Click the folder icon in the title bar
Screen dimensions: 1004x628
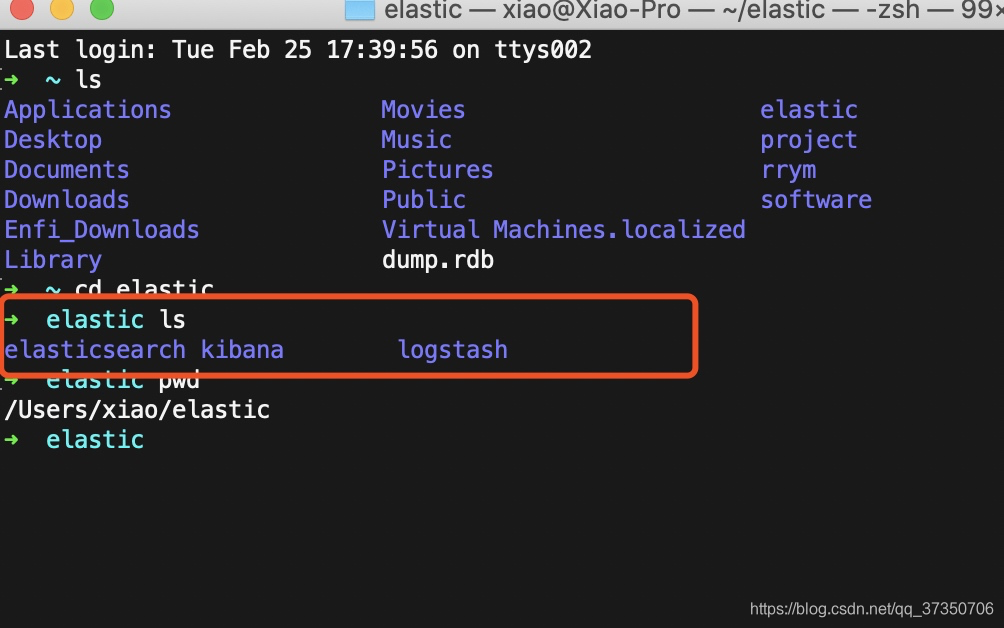[360, 9]
